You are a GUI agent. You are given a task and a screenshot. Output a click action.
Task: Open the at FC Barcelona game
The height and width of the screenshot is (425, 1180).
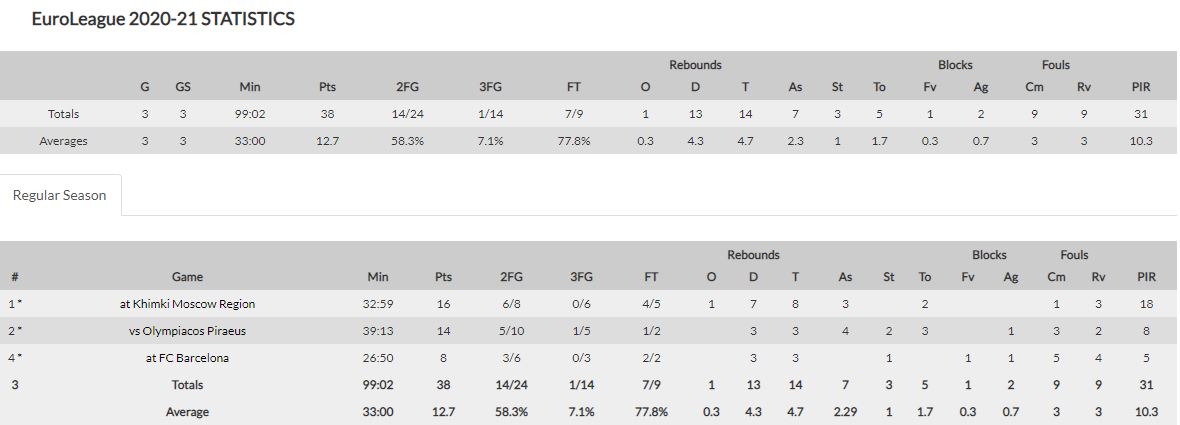coord(187,358)
